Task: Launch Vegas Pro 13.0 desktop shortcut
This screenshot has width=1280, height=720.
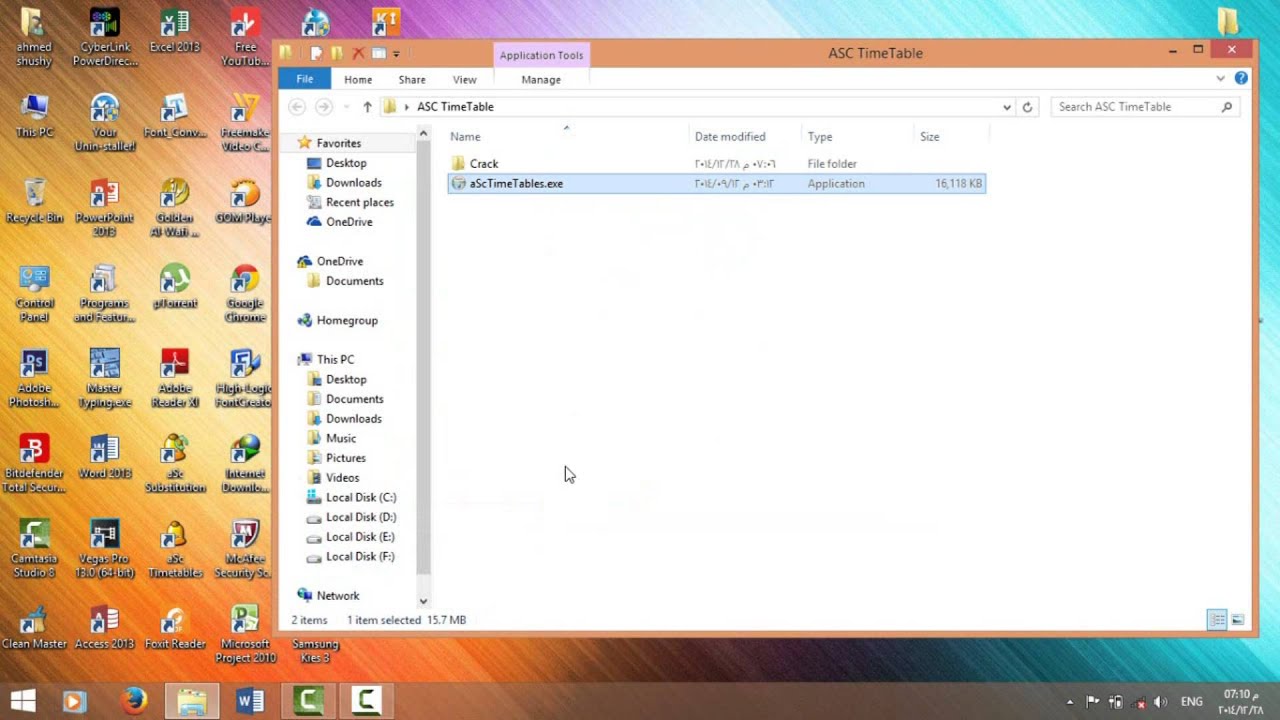Action: [104, 549]
